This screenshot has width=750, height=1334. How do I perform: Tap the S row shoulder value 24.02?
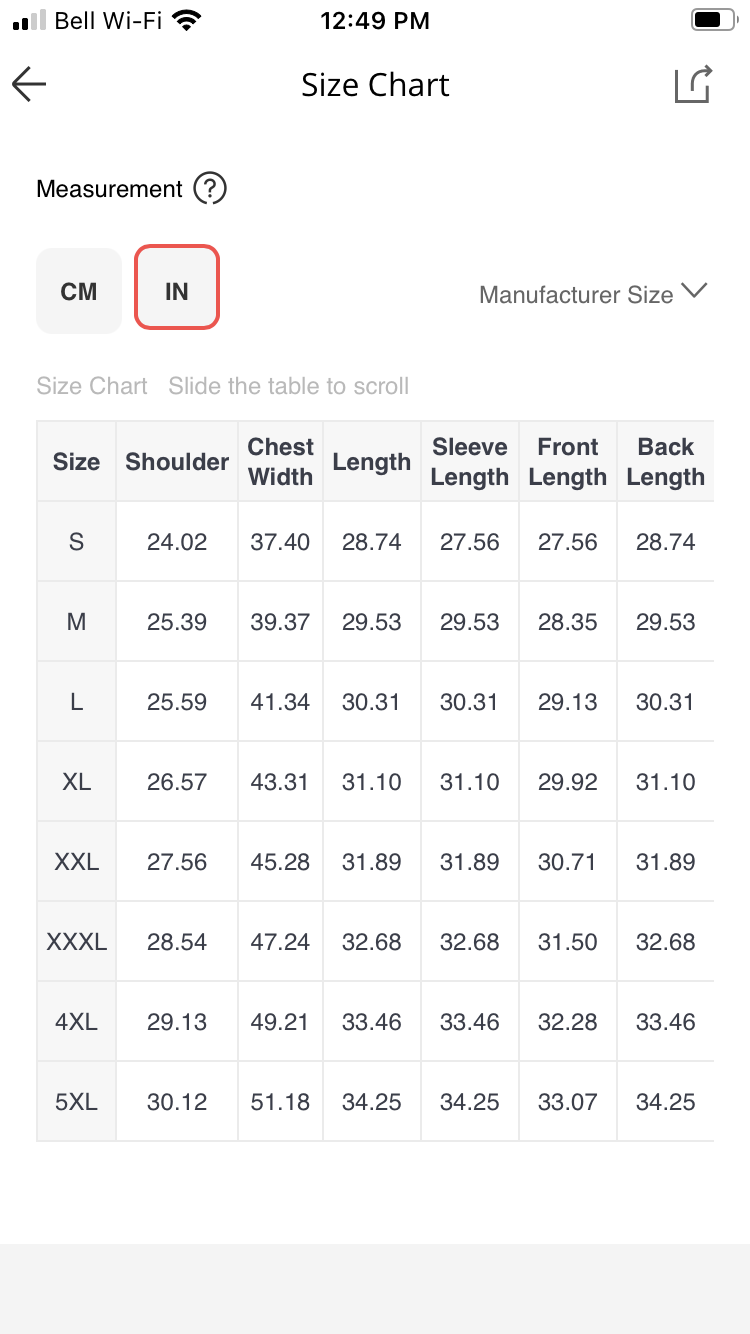pos(177,542)
